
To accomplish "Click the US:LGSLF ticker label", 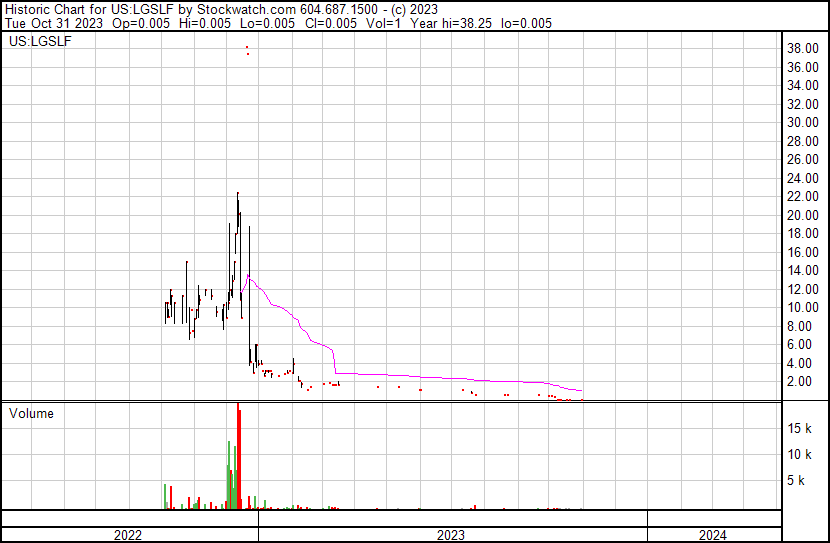I will click(x=40, y=42).
